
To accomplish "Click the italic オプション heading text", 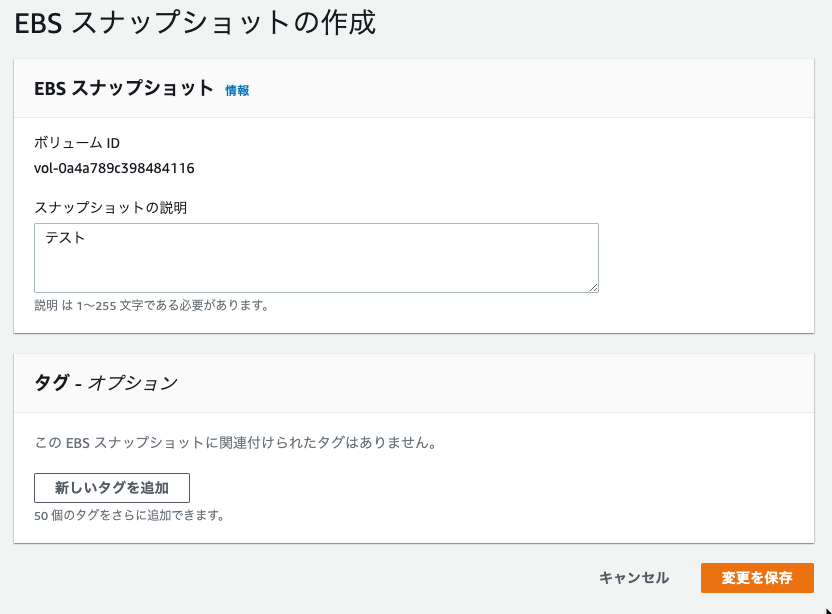I will pyautogui.click(x=133, y=383).
